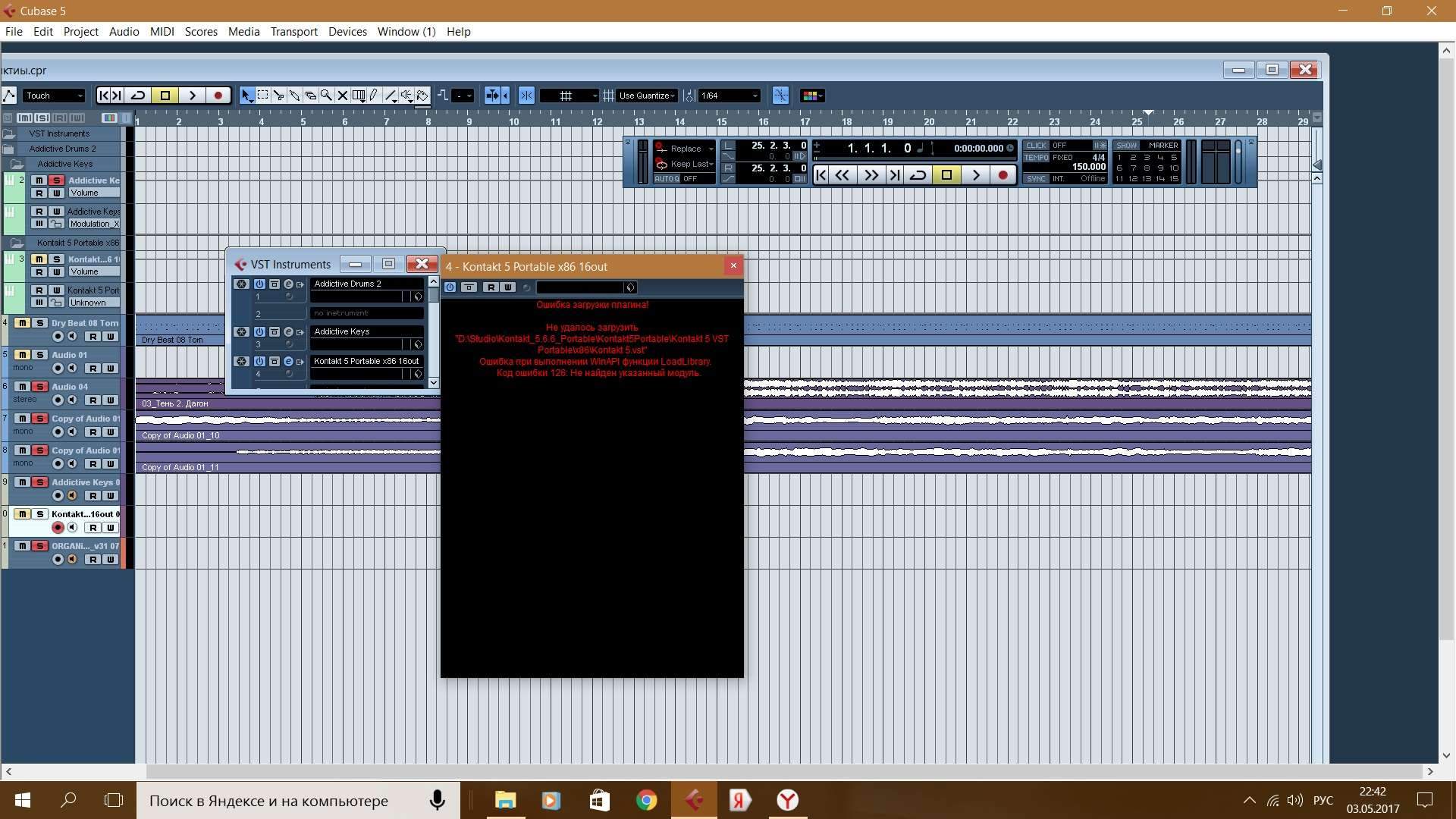This screenshot has height=819, width=1456.
Task: Open the track color palette selector
Action: pos(811,96)
